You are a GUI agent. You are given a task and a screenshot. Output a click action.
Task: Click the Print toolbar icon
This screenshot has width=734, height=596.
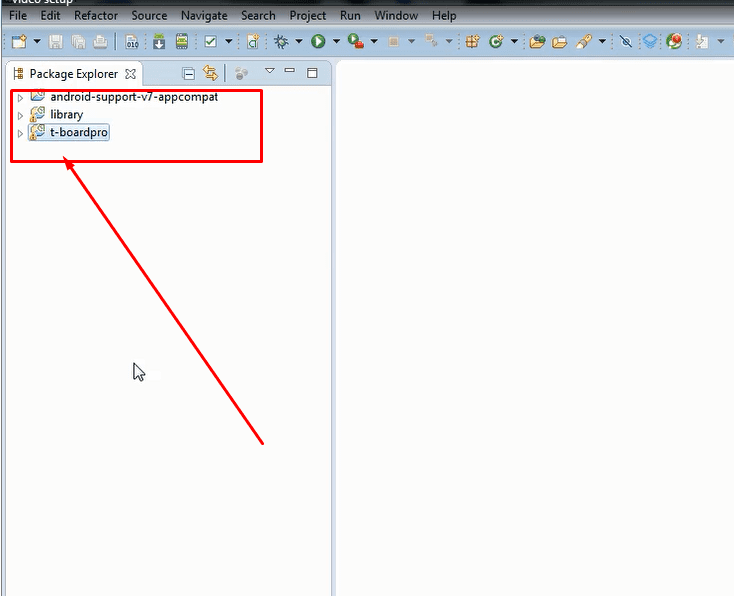click(100, 42)
